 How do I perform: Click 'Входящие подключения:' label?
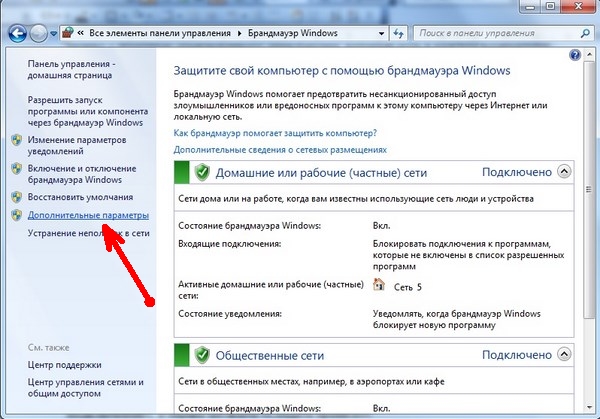pos(230,244)
